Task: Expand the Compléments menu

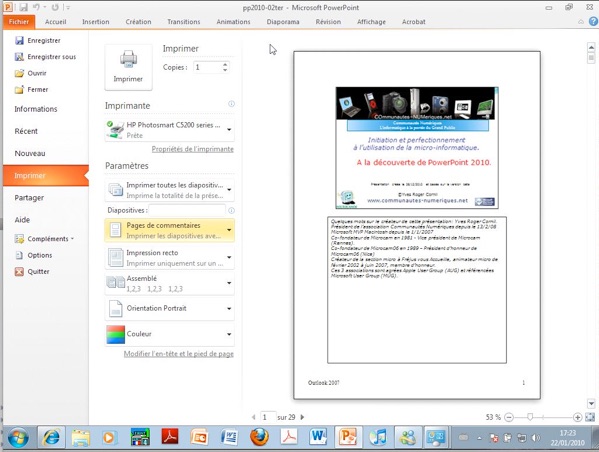Action: point(44,239)
